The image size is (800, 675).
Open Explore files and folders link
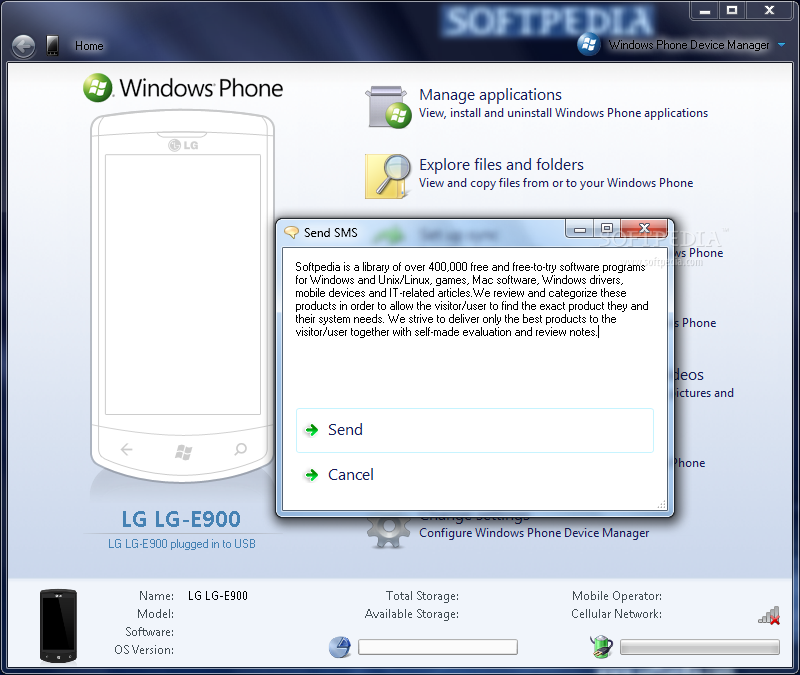pos(501,165)
